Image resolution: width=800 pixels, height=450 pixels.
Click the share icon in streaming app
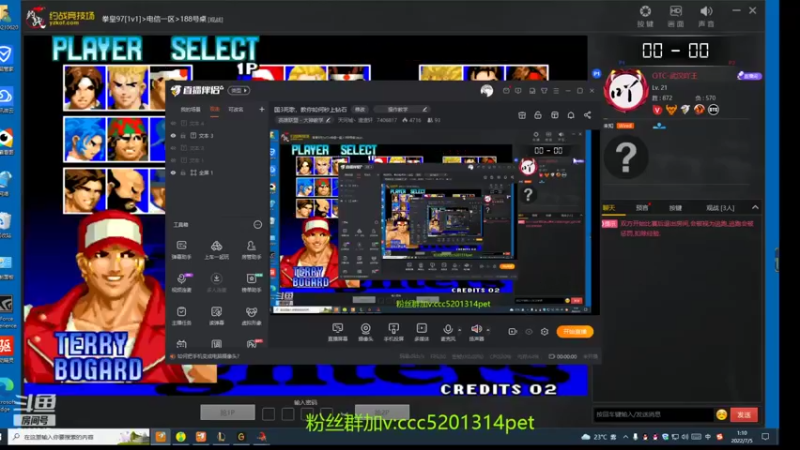pos(587,115)
